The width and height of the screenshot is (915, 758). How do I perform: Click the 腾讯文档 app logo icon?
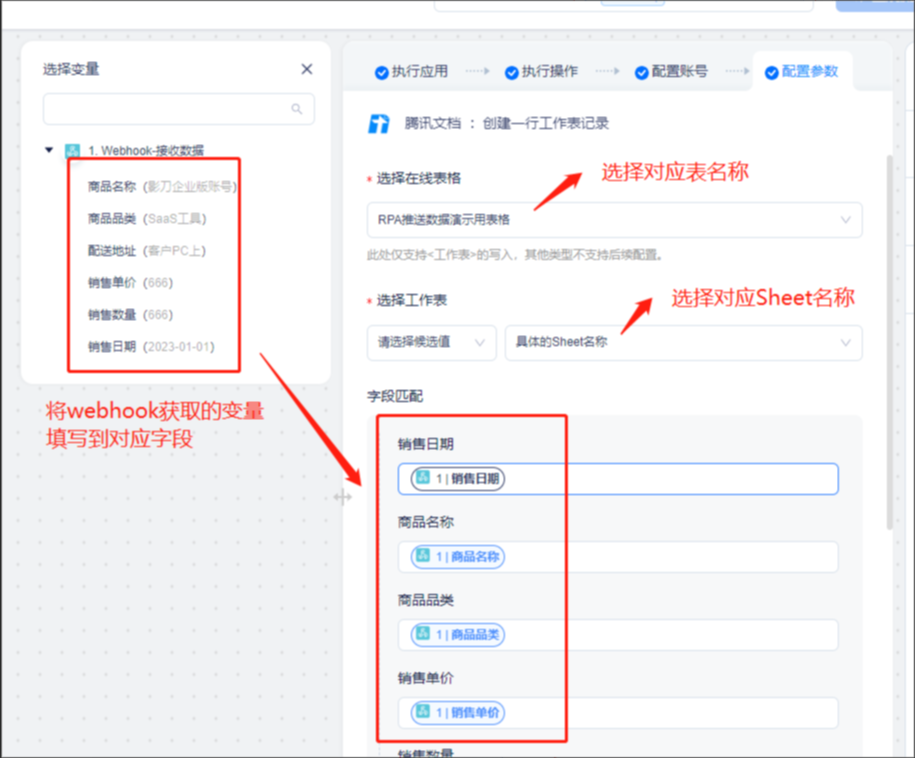click(x=378, y=124)
